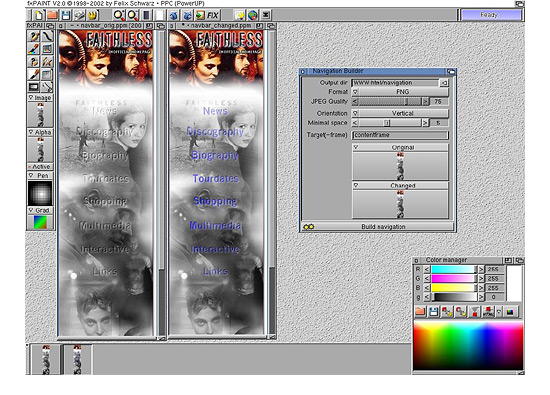Open small dropdown arrow in Color manager toolbar
Image resolution: width=550 pixels, height=395 pixels.
click(x=499, y=312)
